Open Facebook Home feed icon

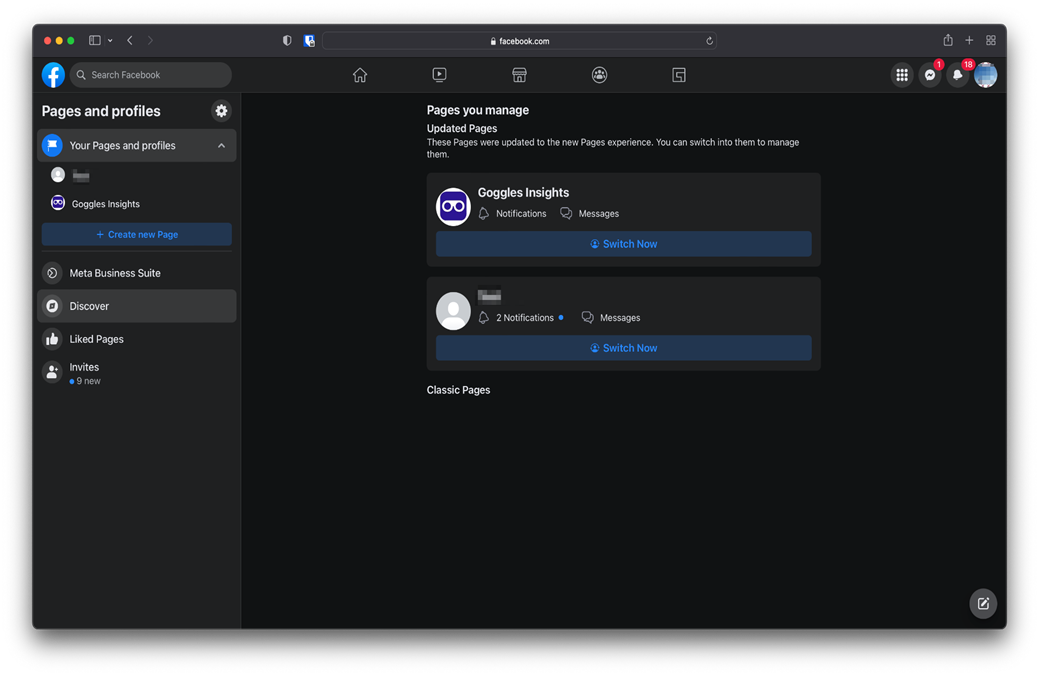(360, 75)
